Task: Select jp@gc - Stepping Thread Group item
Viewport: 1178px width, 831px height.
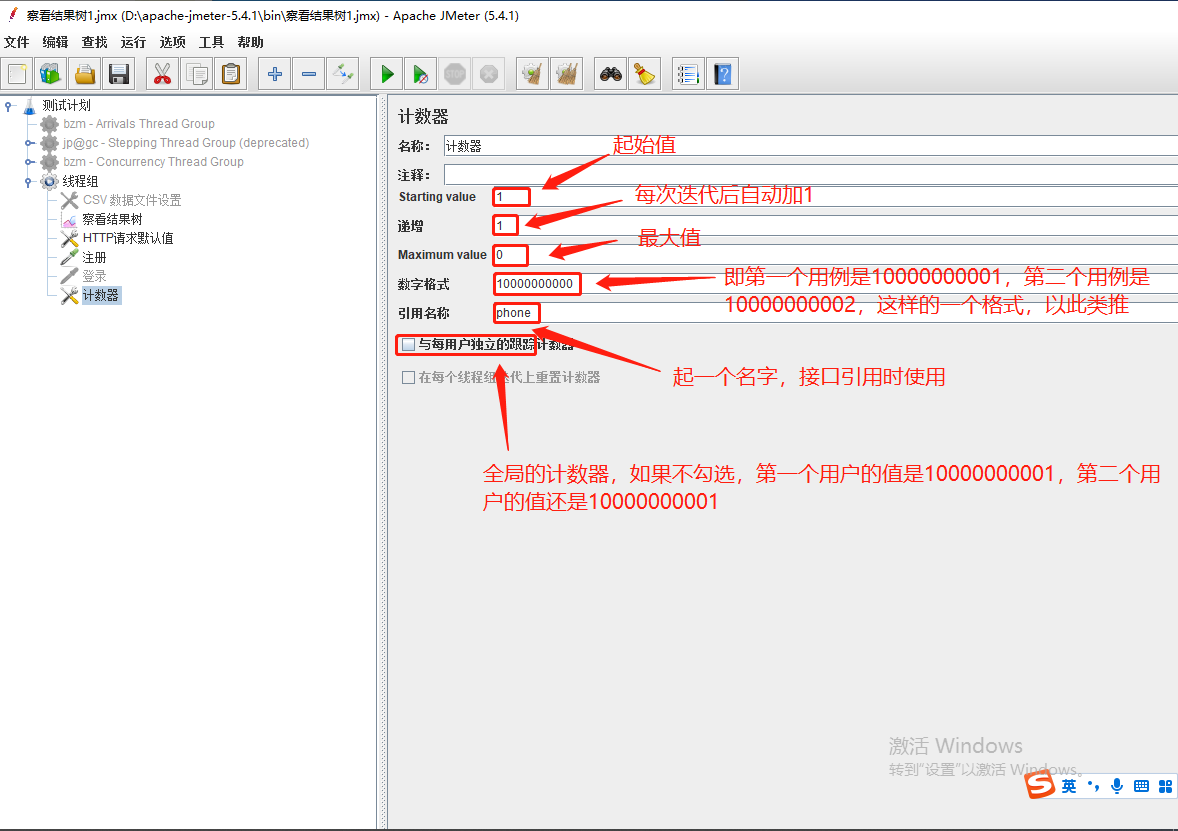Action: (x=186, y=143)
